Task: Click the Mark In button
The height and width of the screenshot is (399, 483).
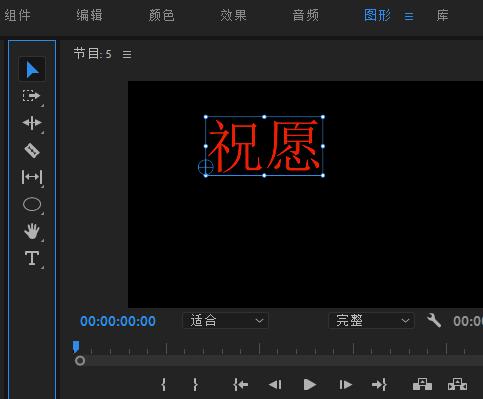Action: [x=163, y=384]
